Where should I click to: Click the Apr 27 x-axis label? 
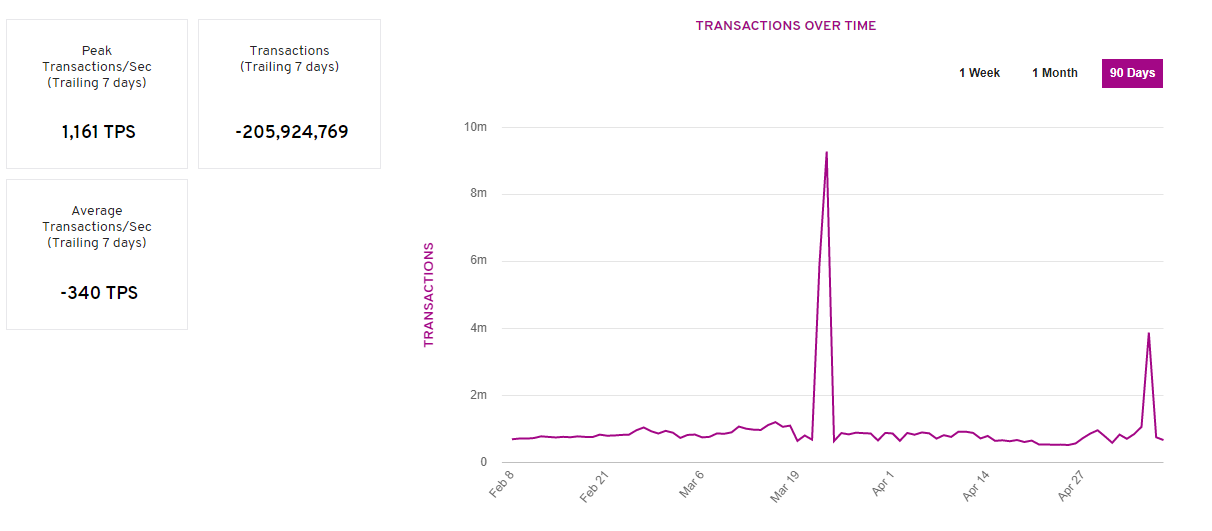click(x=1070, y=487)
